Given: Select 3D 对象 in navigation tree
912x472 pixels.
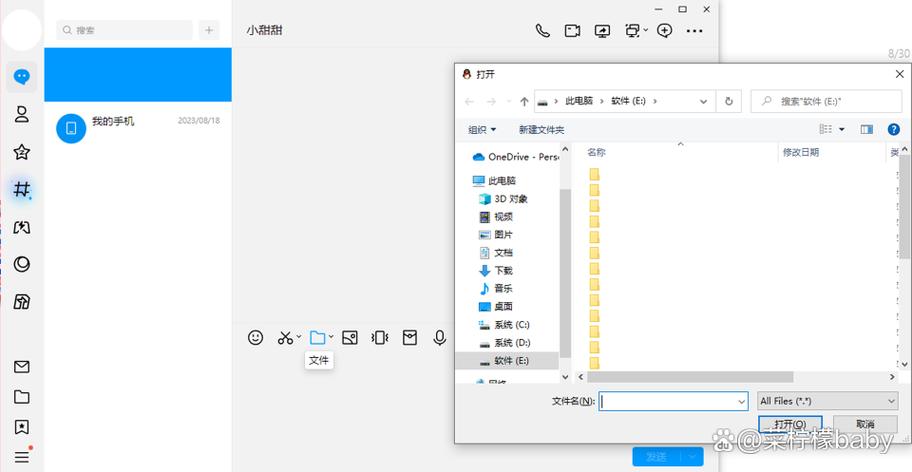Looking at the screenshot, I should [x=503, y=199].
